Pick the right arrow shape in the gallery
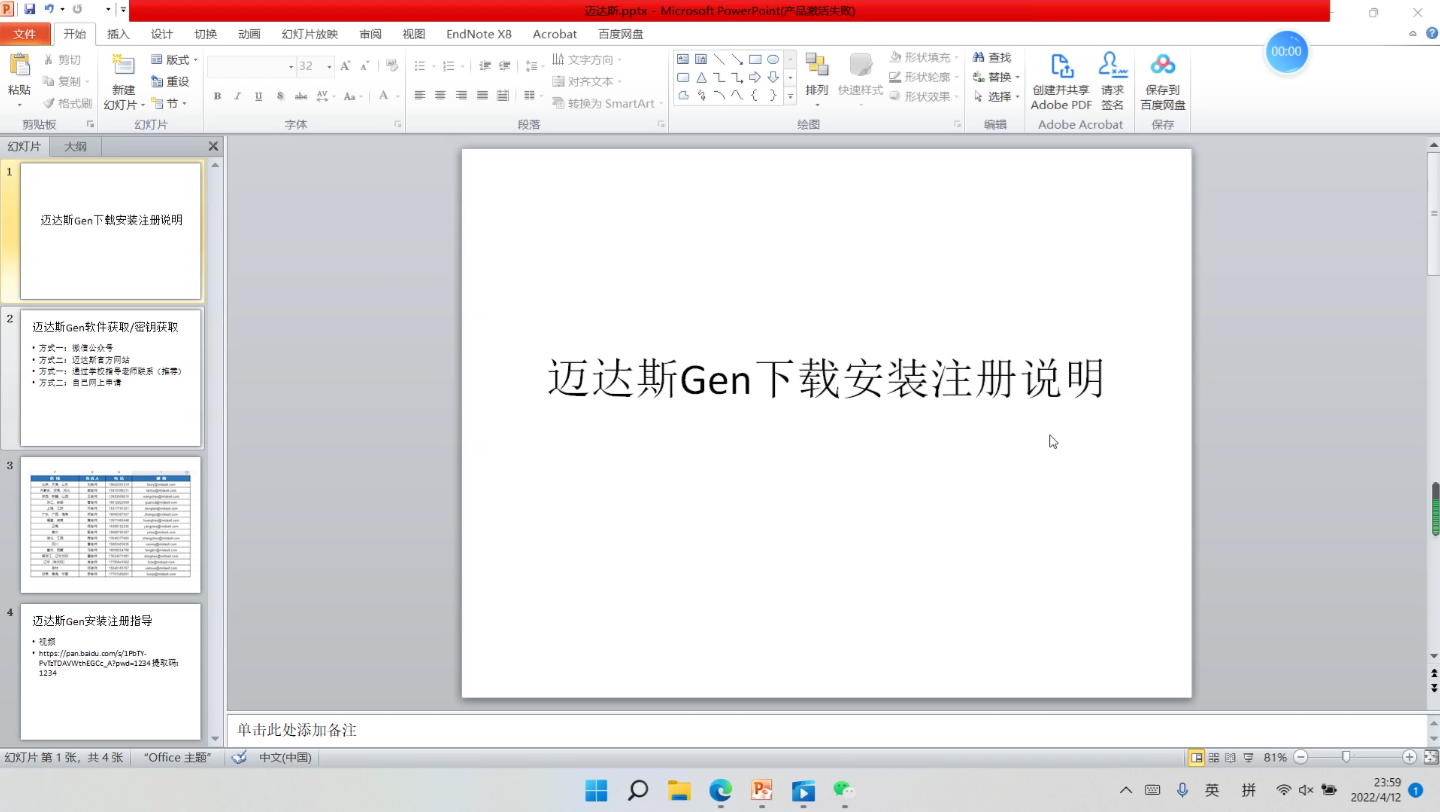 click(755, 77)
